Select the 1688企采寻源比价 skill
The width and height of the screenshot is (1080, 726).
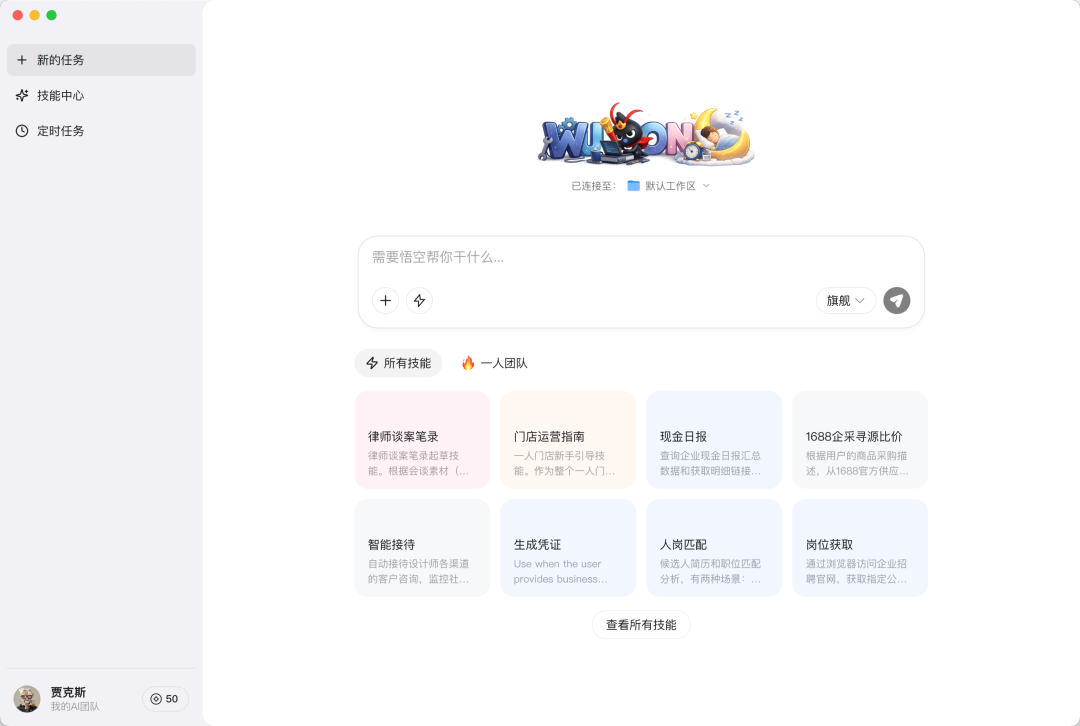click(x=859, y=440)
